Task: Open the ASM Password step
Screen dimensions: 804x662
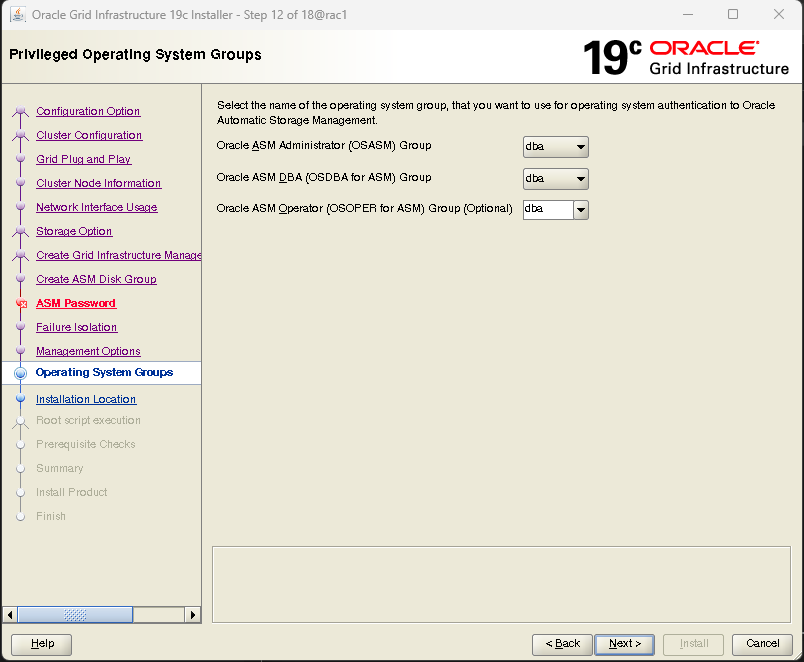Action: [x=76, y=304]
